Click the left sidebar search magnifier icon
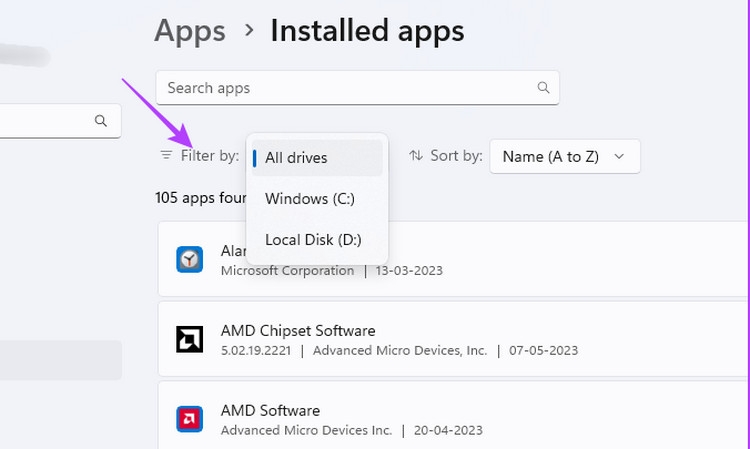This screenshot has height=449, width=750. pos(100,120)
